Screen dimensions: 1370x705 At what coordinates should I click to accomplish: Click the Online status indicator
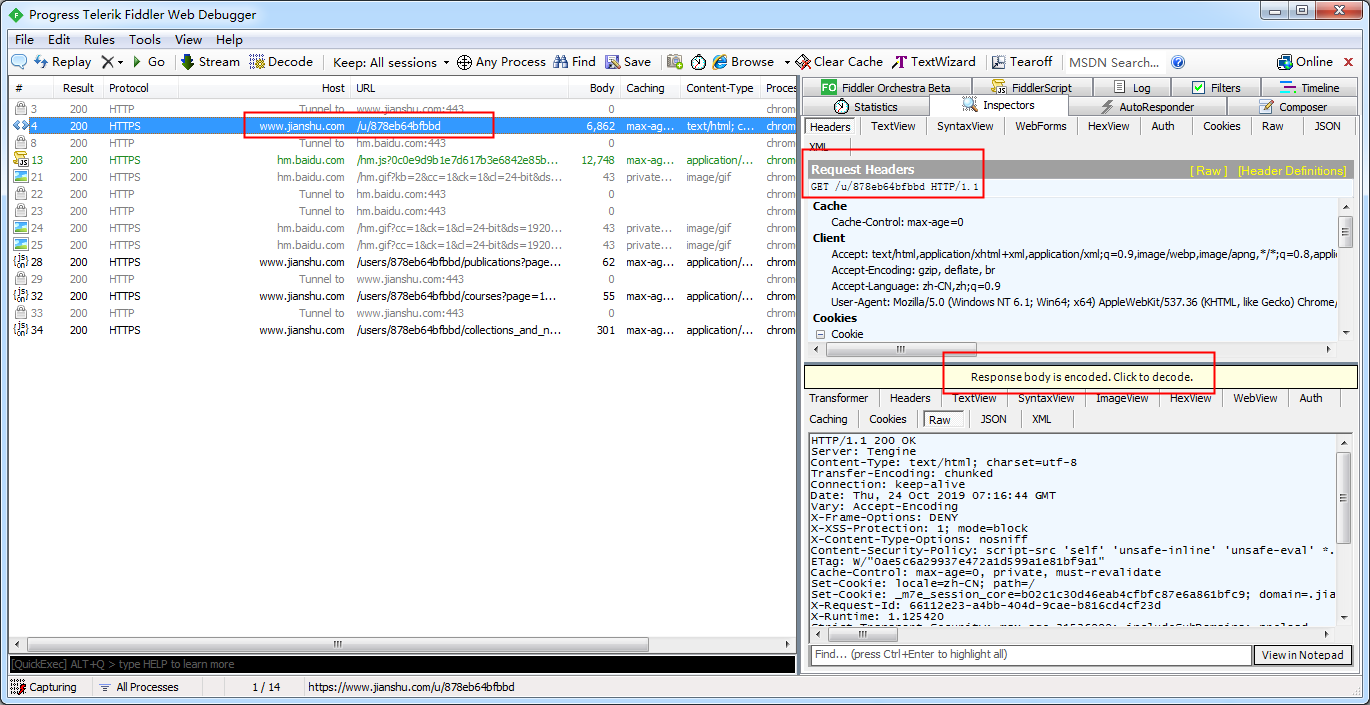point(1305,62)
